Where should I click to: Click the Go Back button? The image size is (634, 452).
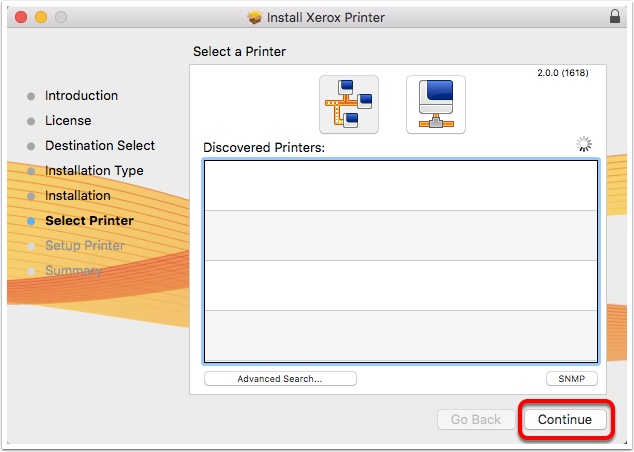[476, 419]
